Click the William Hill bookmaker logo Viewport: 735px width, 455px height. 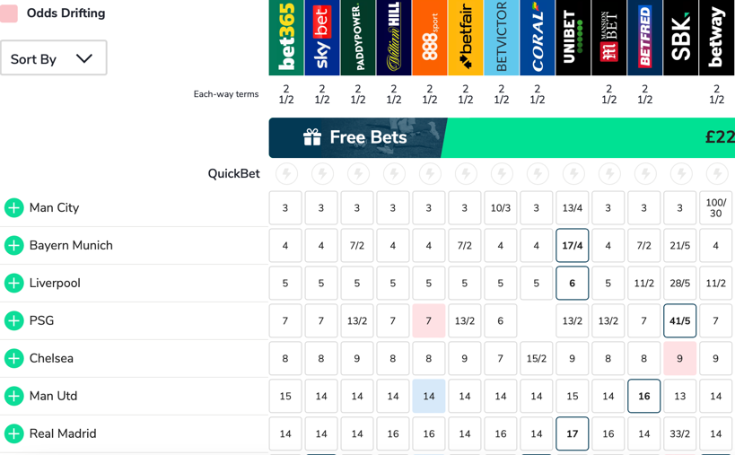click(393, 38)
